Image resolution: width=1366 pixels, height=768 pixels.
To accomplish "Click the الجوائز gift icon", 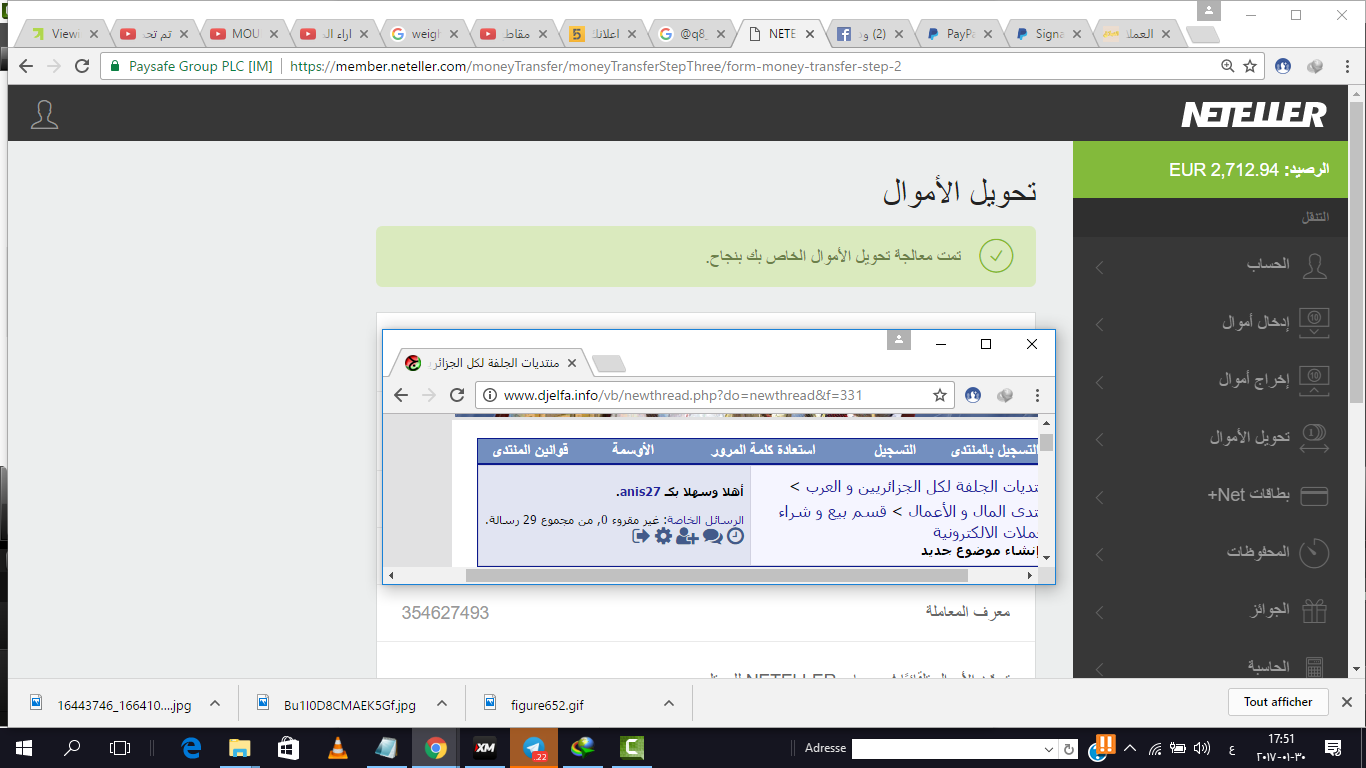I will 1314,610.
